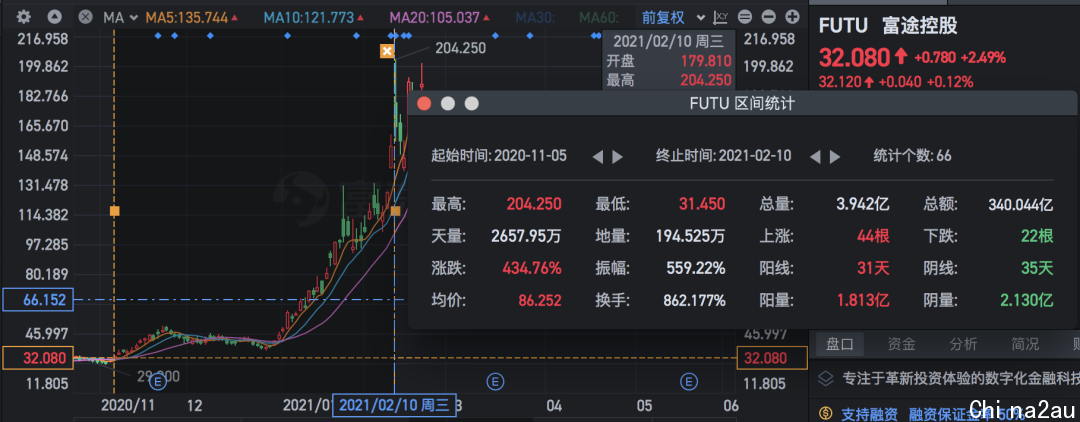Close range selection with orange X marker

click(386, 51)
